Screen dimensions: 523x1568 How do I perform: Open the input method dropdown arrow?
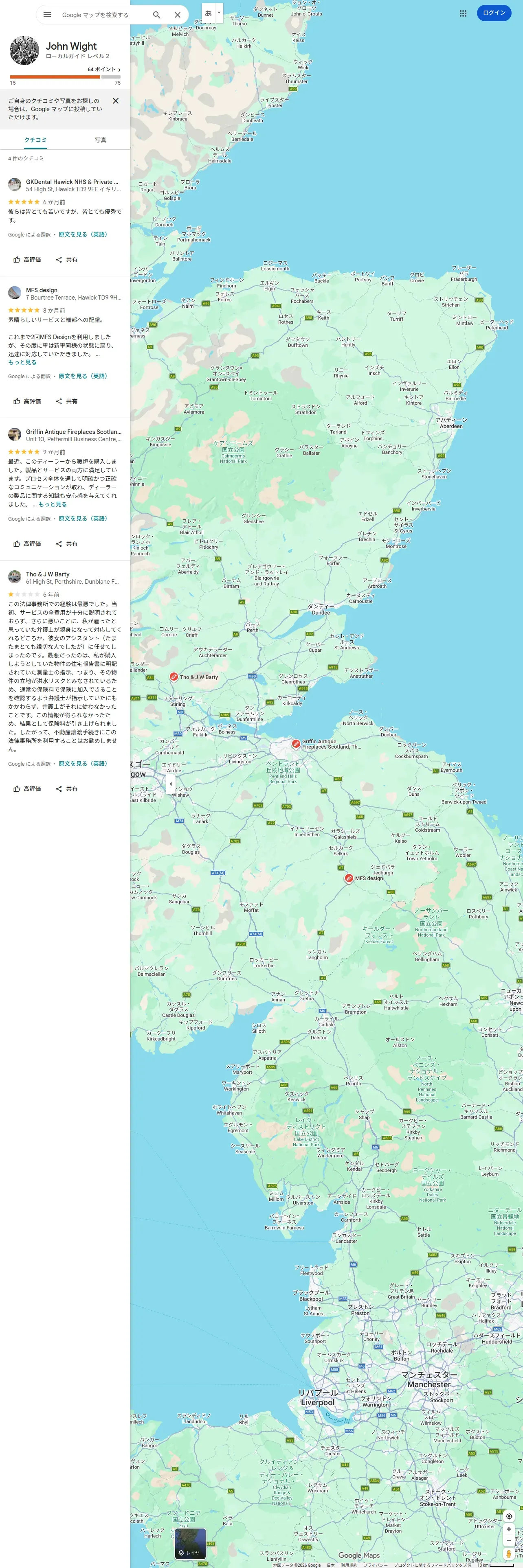click(219, 13)
